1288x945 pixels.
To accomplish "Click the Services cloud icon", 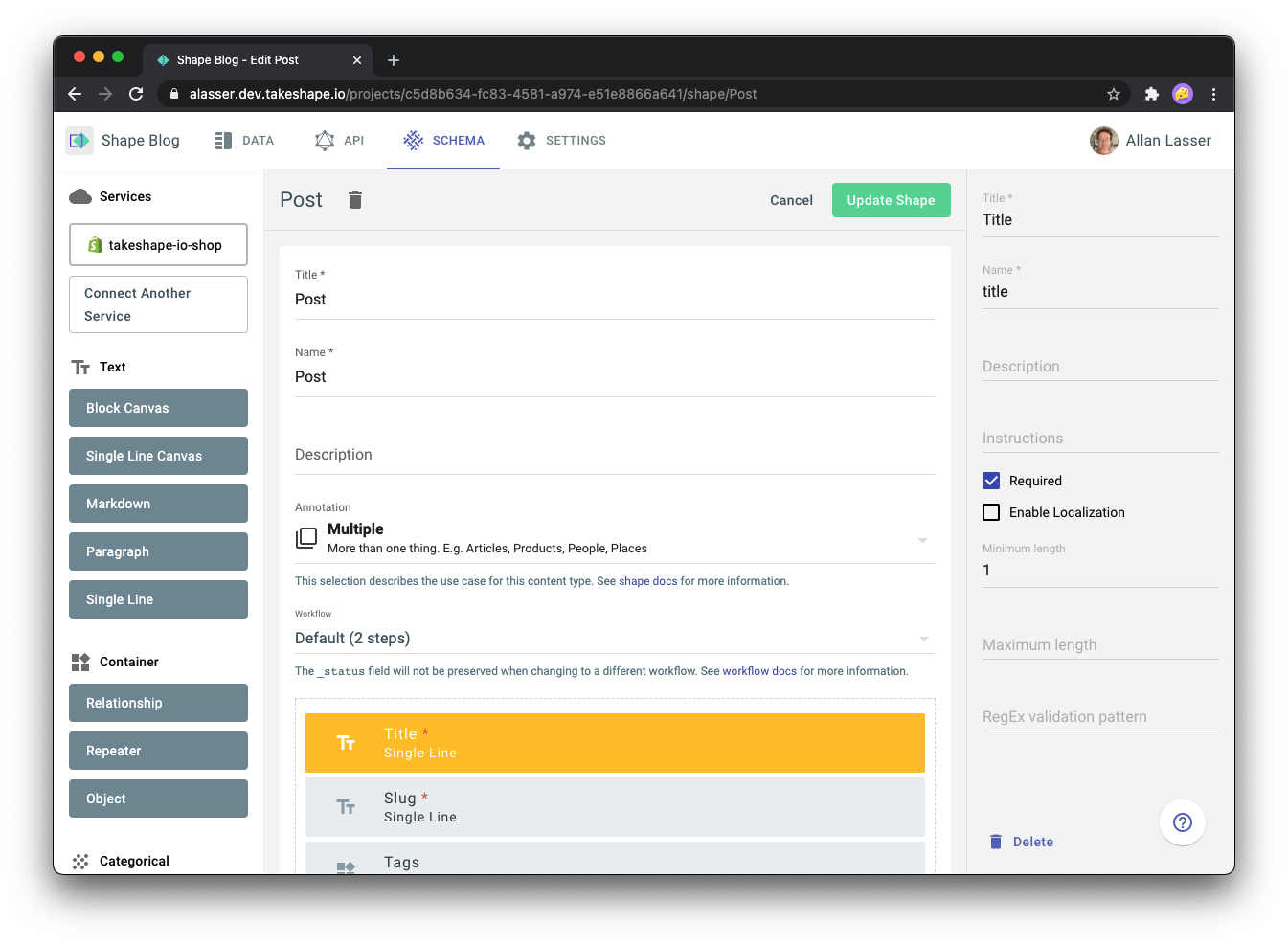I will click(x=80, y=196).
